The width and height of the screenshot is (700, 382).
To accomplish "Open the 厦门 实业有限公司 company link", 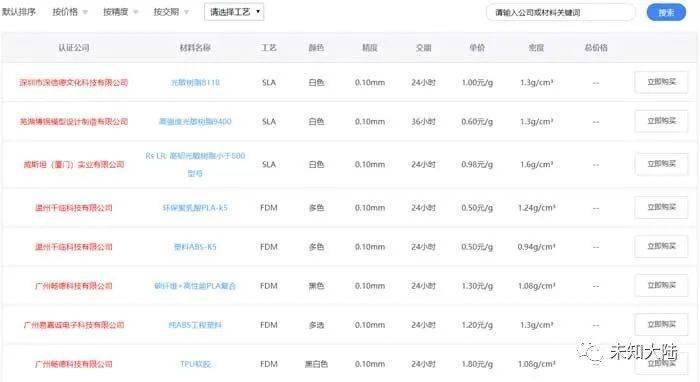I will pos(74,165).
